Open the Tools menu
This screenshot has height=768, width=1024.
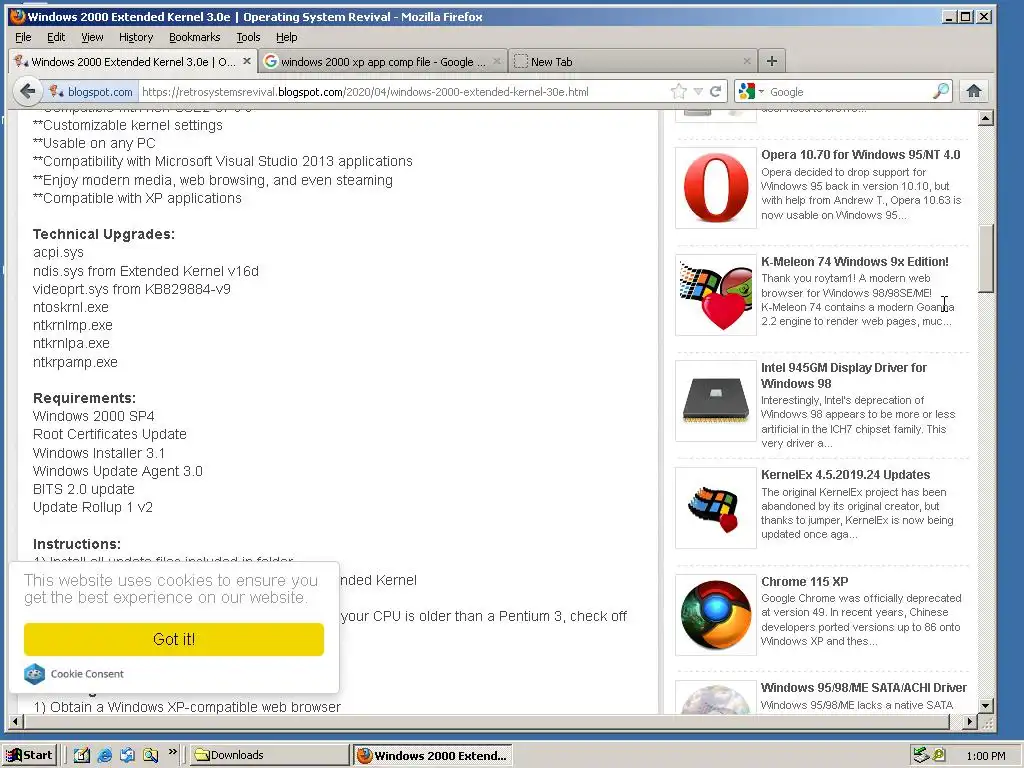pyautogui.click(x=248, y=37)
